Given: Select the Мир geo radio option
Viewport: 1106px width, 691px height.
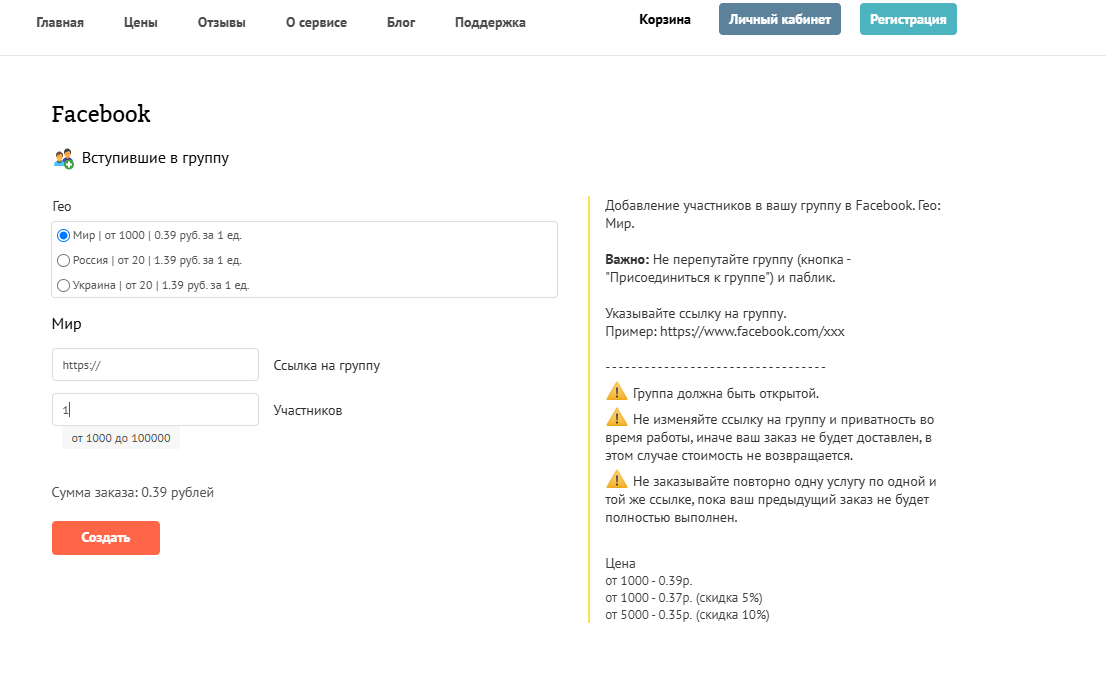Looking at the screenshot, I should [x=63, y=236].
